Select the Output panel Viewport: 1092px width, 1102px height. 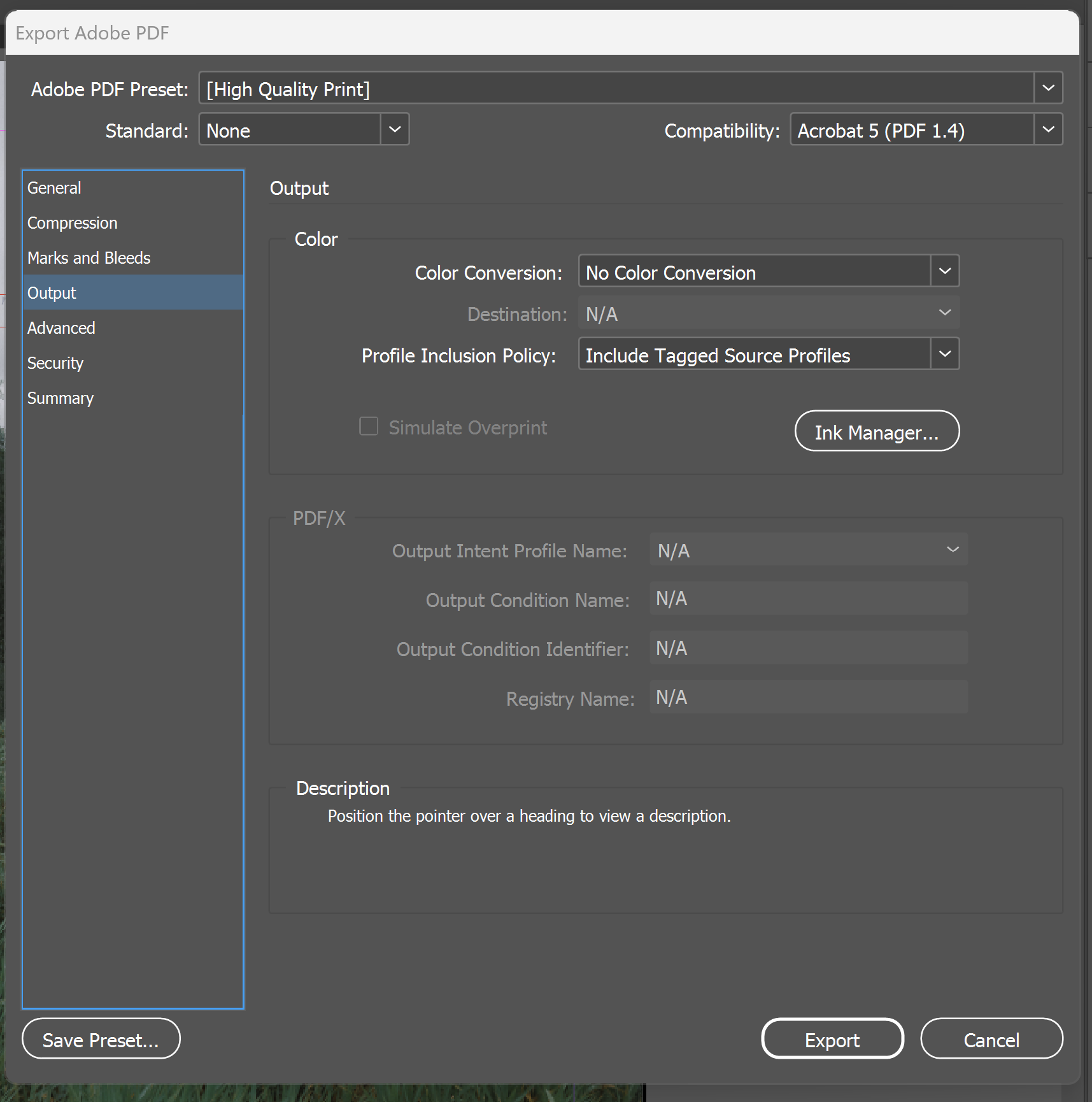point(52,292)
